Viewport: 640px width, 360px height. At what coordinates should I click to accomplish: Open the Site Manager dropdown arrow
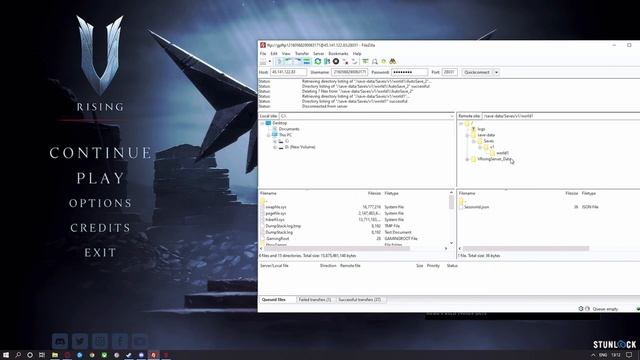(270, 62)
